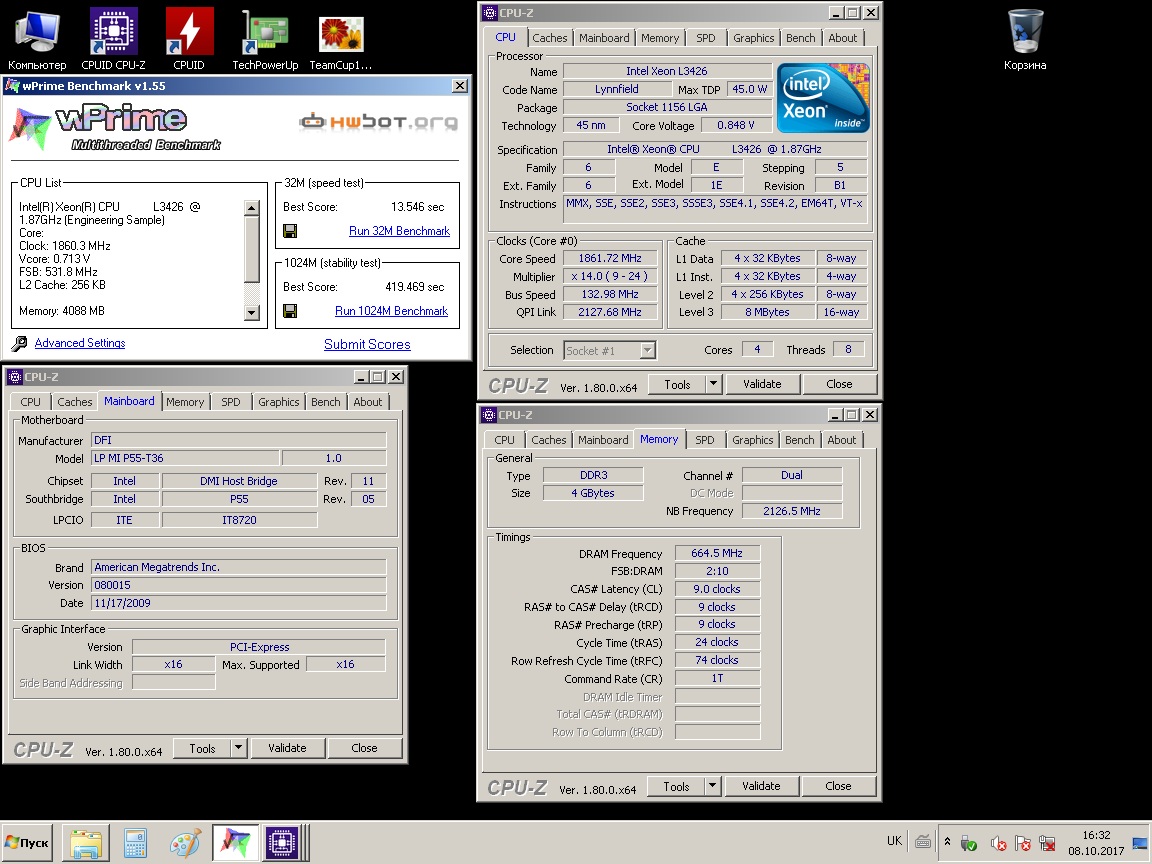Expand Tools arrow in Memory window
Viewport: 1152px width, 864px height.
tap(712, 787)
